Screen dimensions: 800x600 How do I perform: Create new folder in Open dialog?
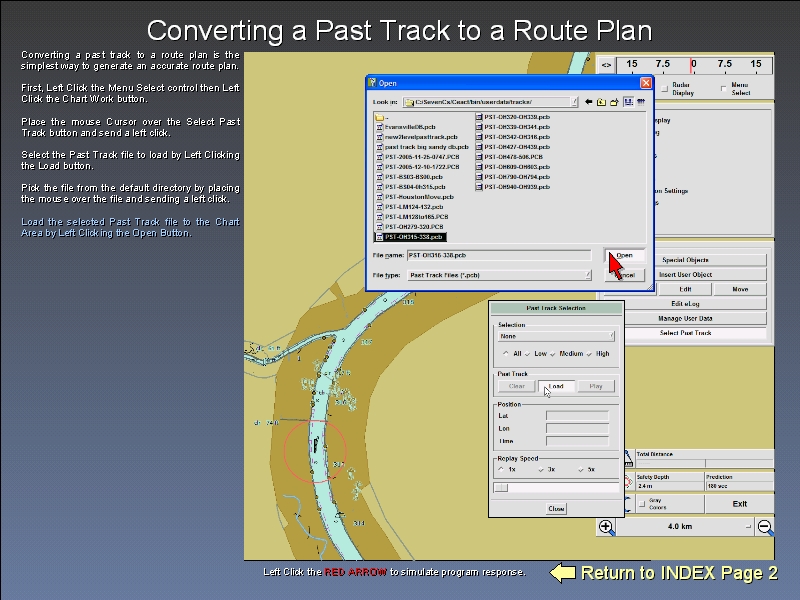(614, 101)
